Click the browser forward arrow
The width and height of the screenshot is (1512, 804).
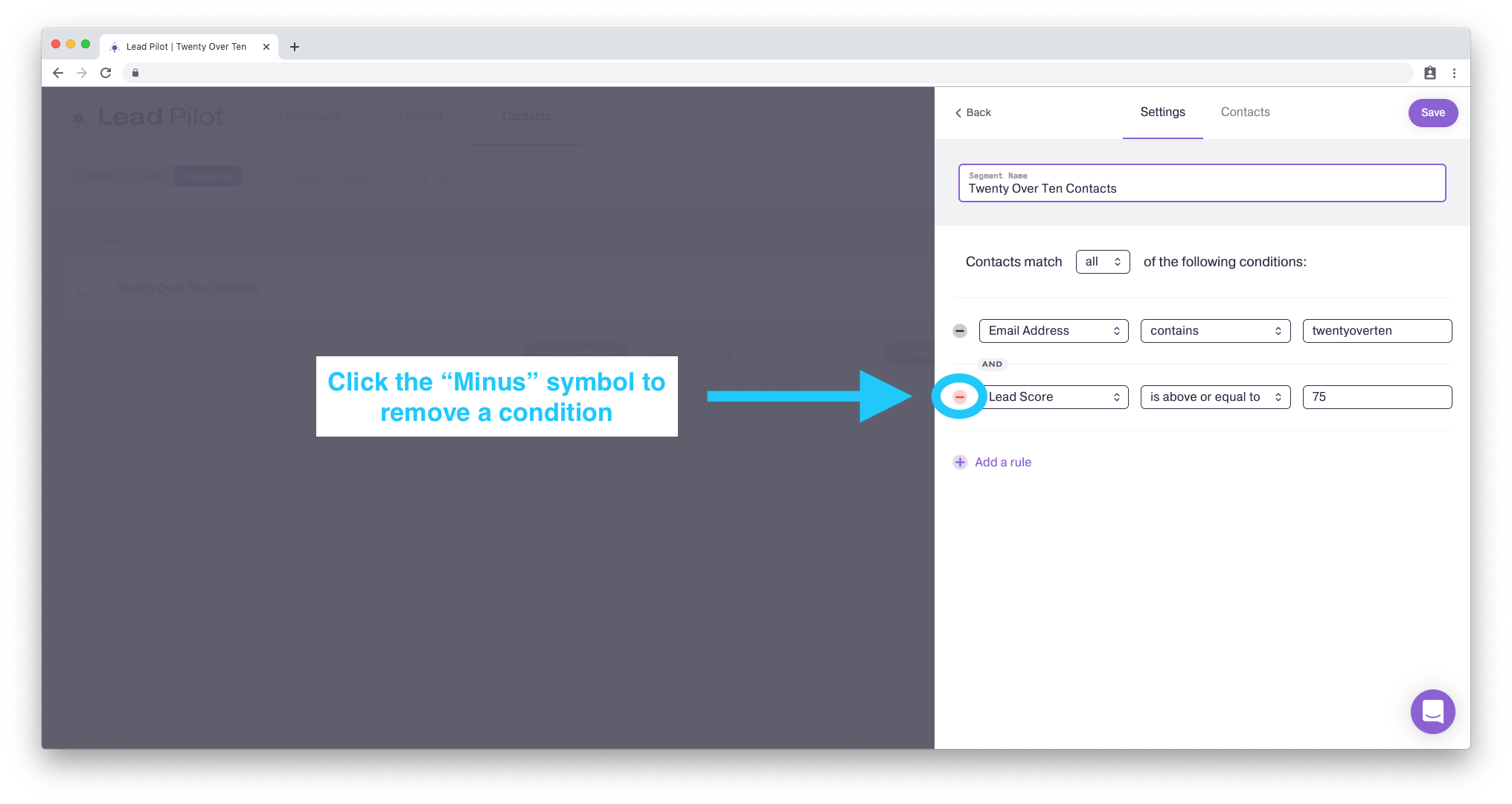pos(82,73)
